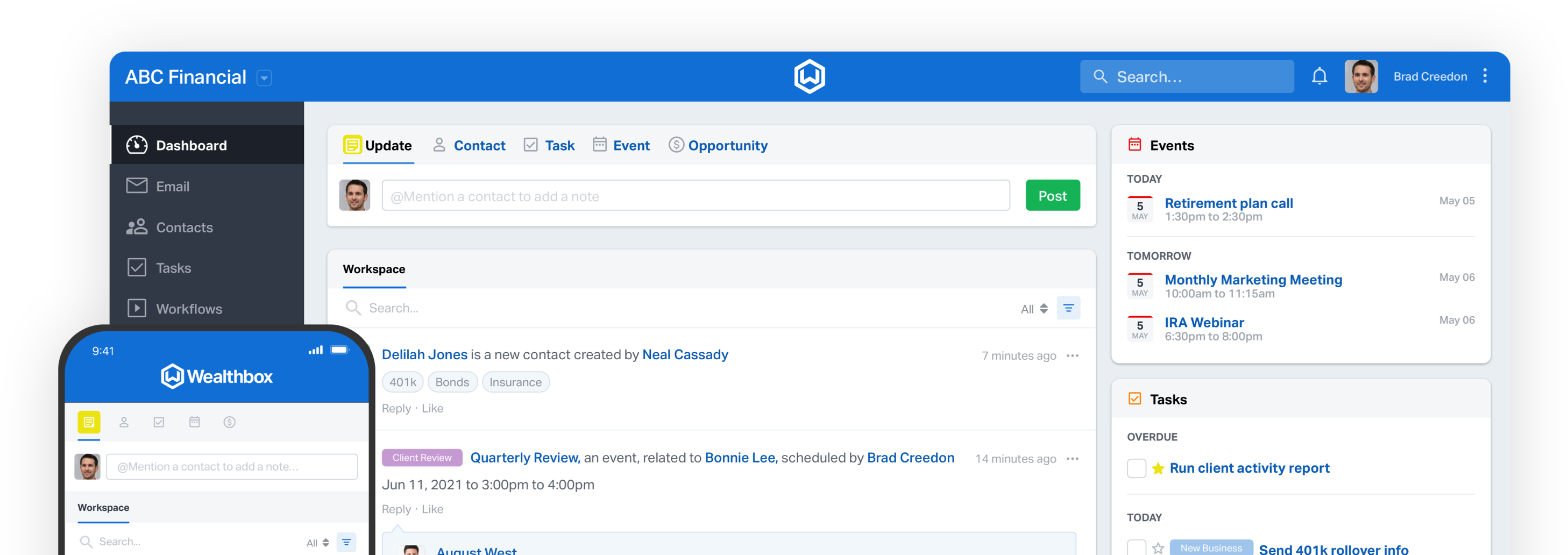The image size is (1568, 555).
Task: Open options menu for Quarterly Review post
Action: pos(1072,458)
